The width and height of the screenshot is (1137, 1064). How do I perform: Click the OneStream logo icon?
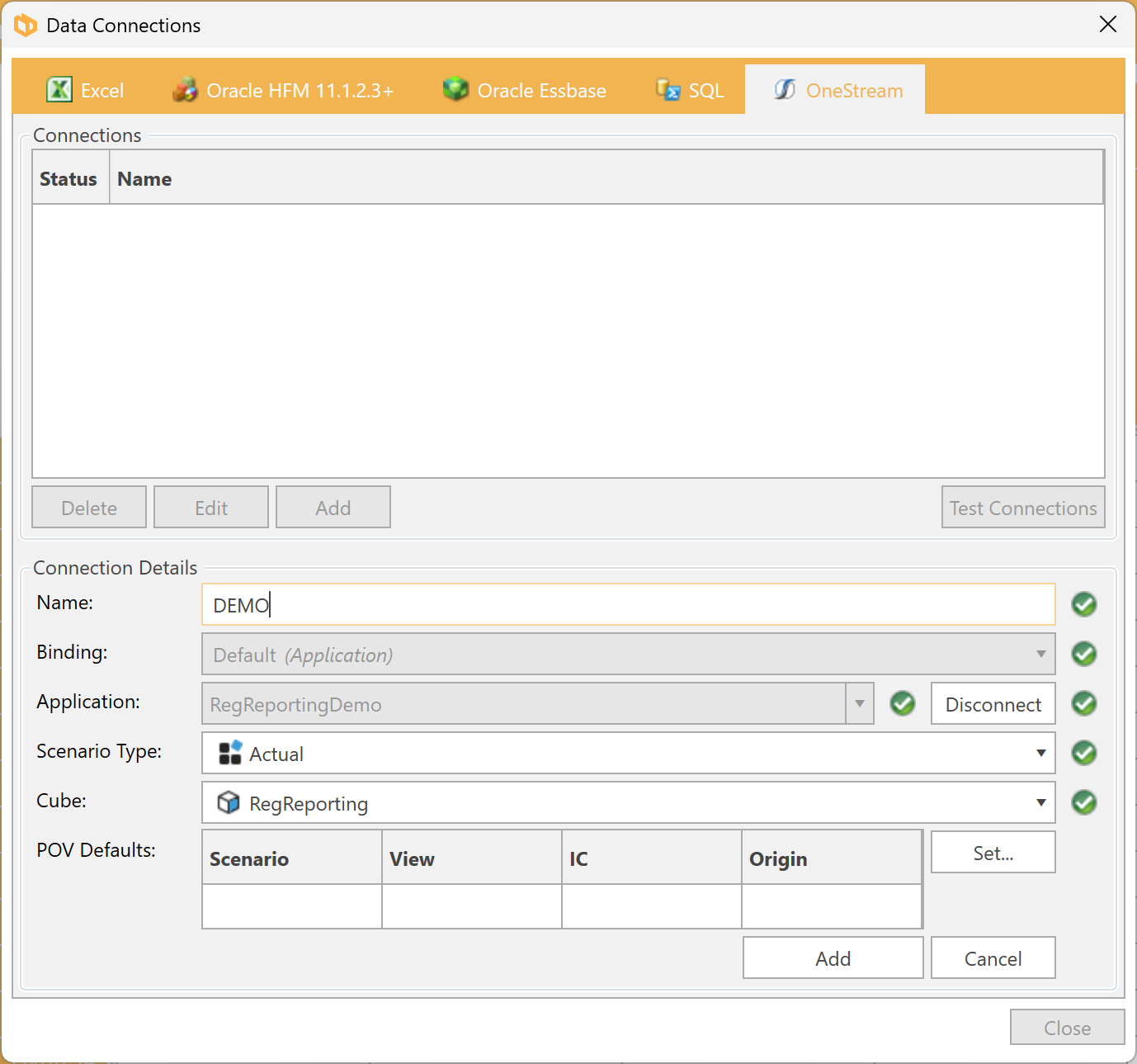(785, 89)
